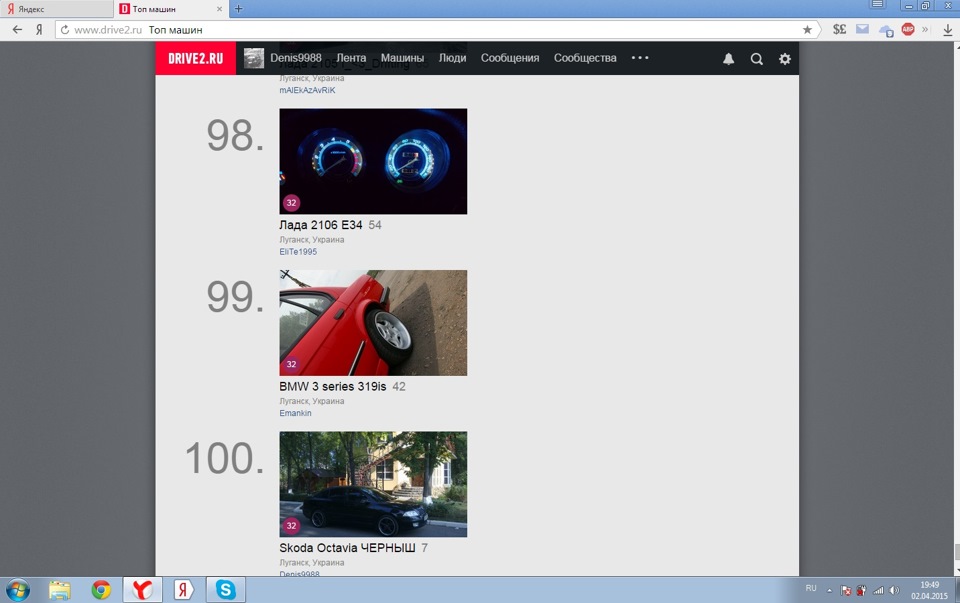
Task: Go back with the browser arrow
Action: (x=17, y=29)
